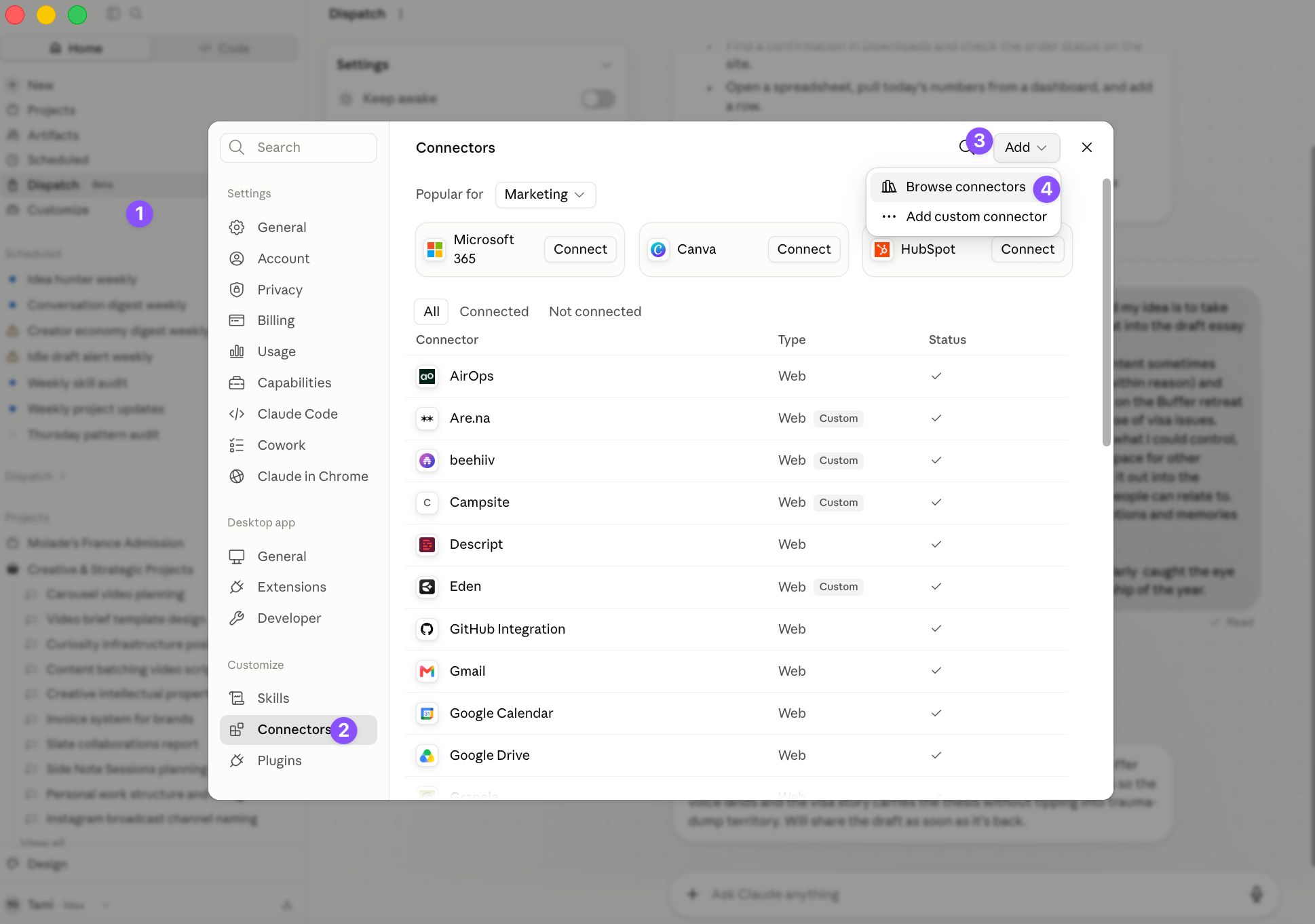Click the status checkmark for AirOps

pyautogui.click(x=936, y=376)
